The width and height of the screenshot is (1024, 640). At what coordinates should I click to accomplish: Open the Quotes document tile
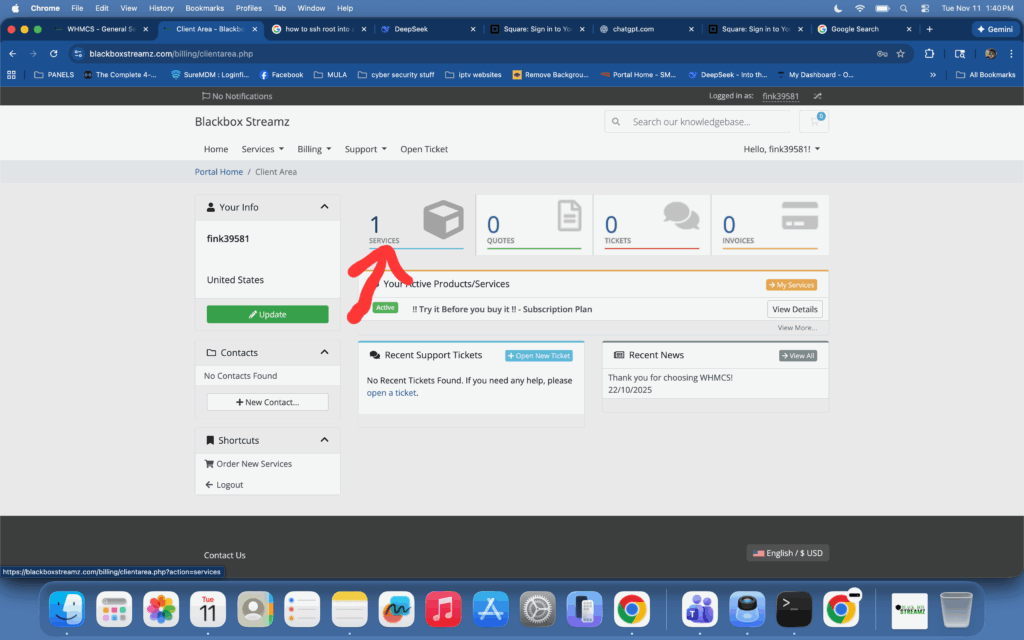[534, 222]
